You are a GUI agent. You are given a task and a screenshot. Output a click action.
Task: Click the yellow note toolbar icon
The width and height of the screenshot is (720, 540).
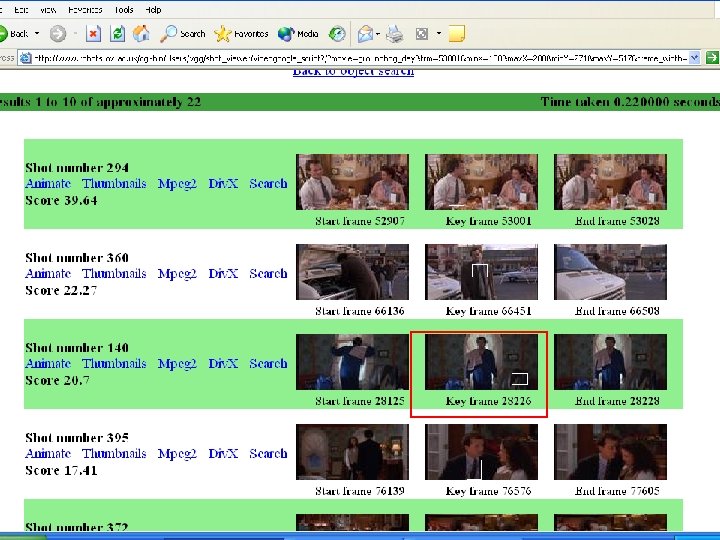[456, 34]
